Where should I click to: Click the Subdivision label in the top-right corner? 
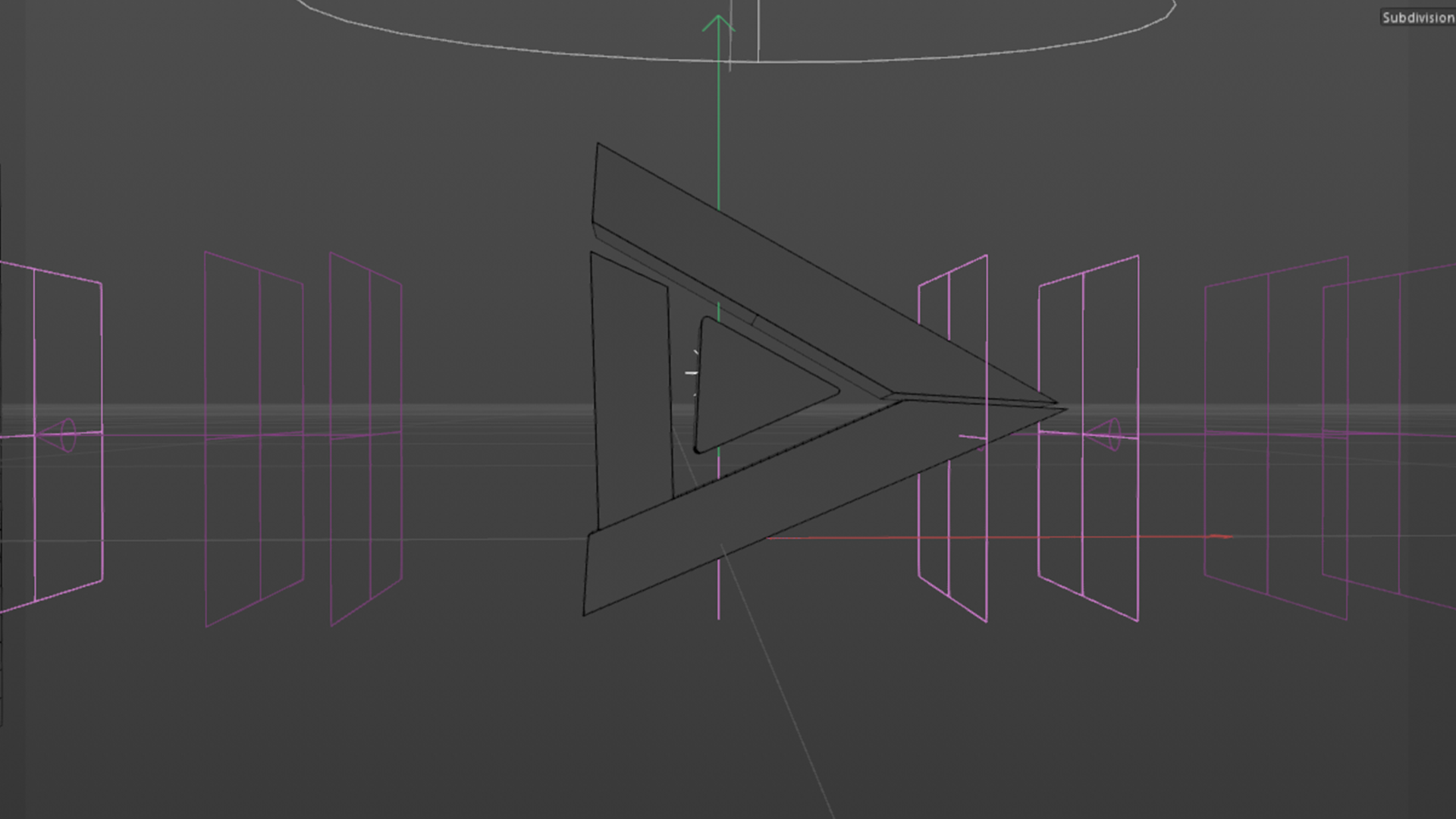tap(1420, 15)
